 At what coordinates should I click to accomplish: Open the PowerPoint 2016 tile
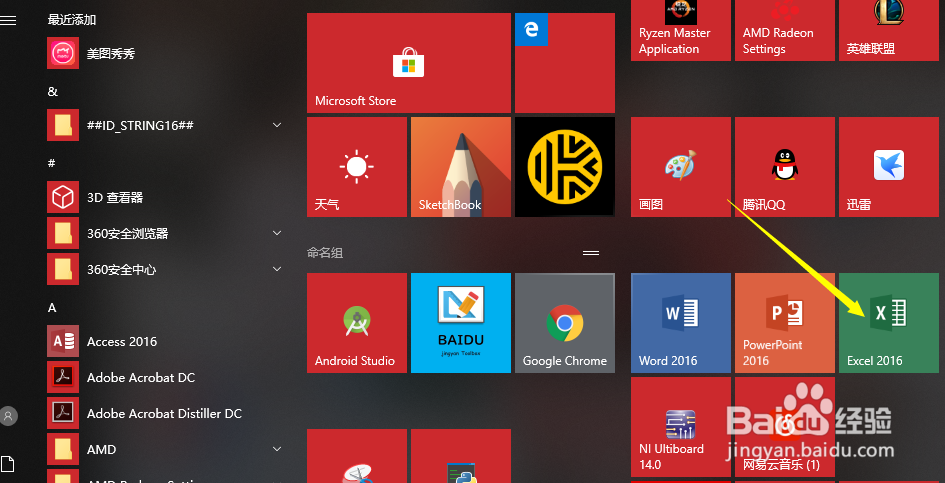[x=785, y=323]
